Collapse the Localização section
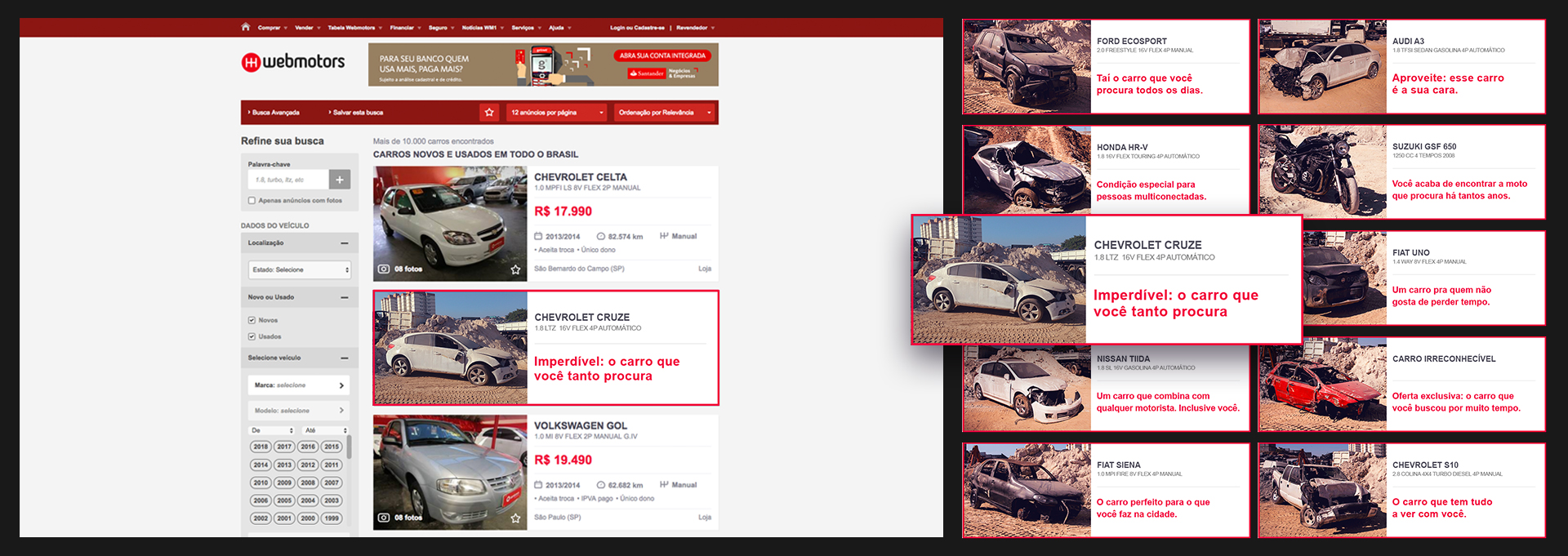The width and height of the screenshot is (1568, 556). [x=345, y=243]
